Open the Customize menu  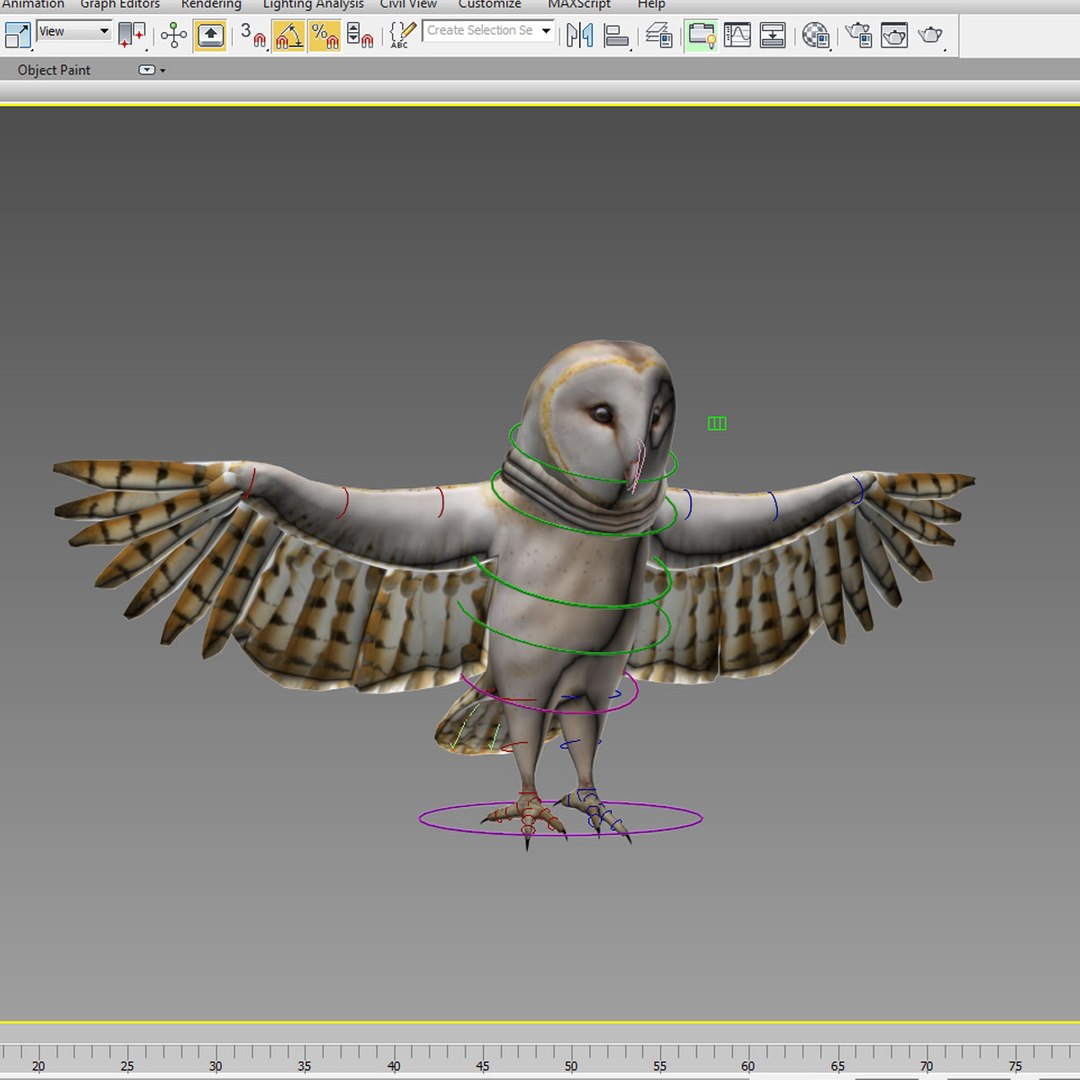pos(490,5)
